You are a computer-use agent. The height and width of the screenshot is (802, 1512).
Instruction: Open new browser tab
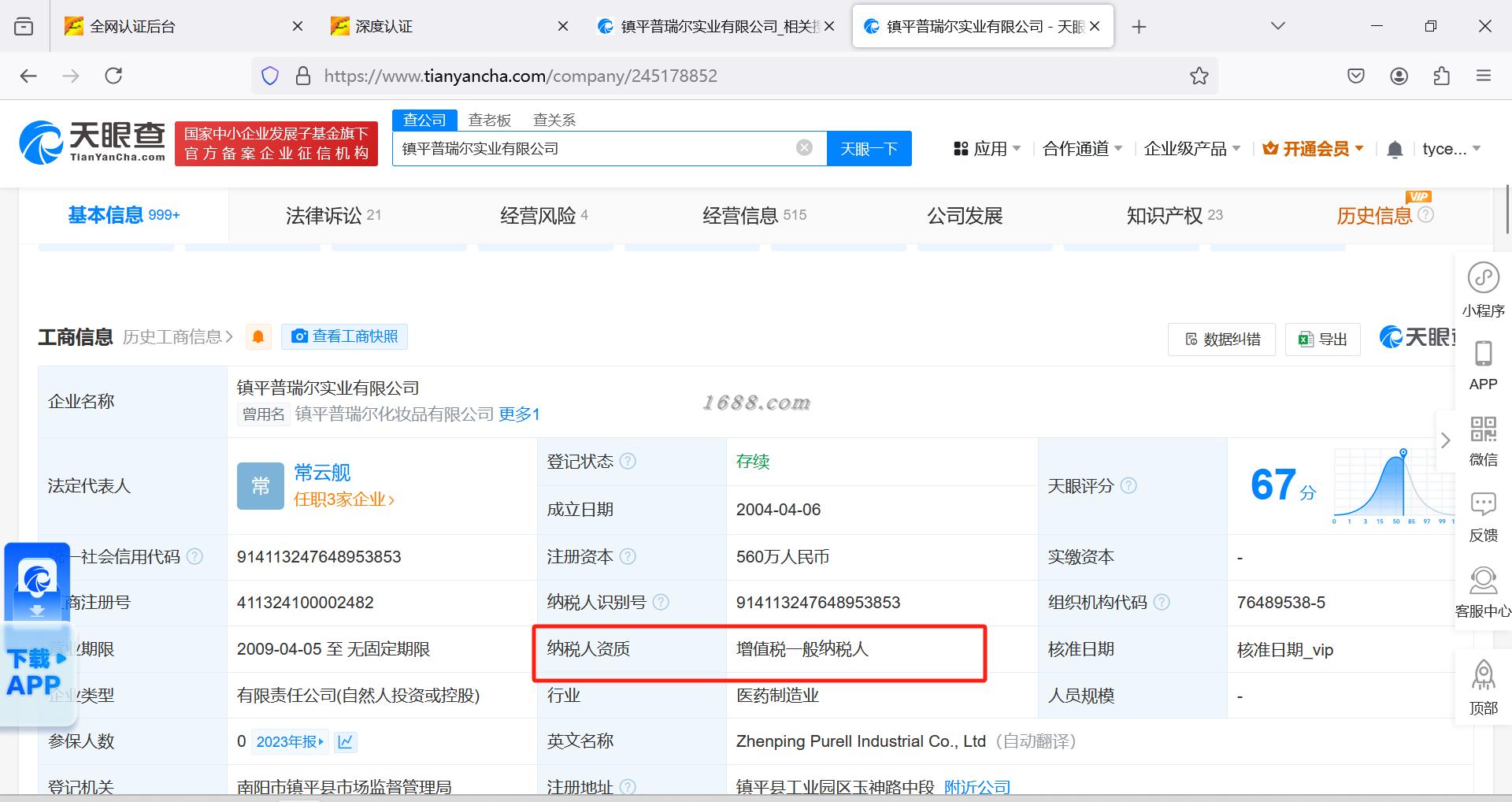coord(1139,27)
